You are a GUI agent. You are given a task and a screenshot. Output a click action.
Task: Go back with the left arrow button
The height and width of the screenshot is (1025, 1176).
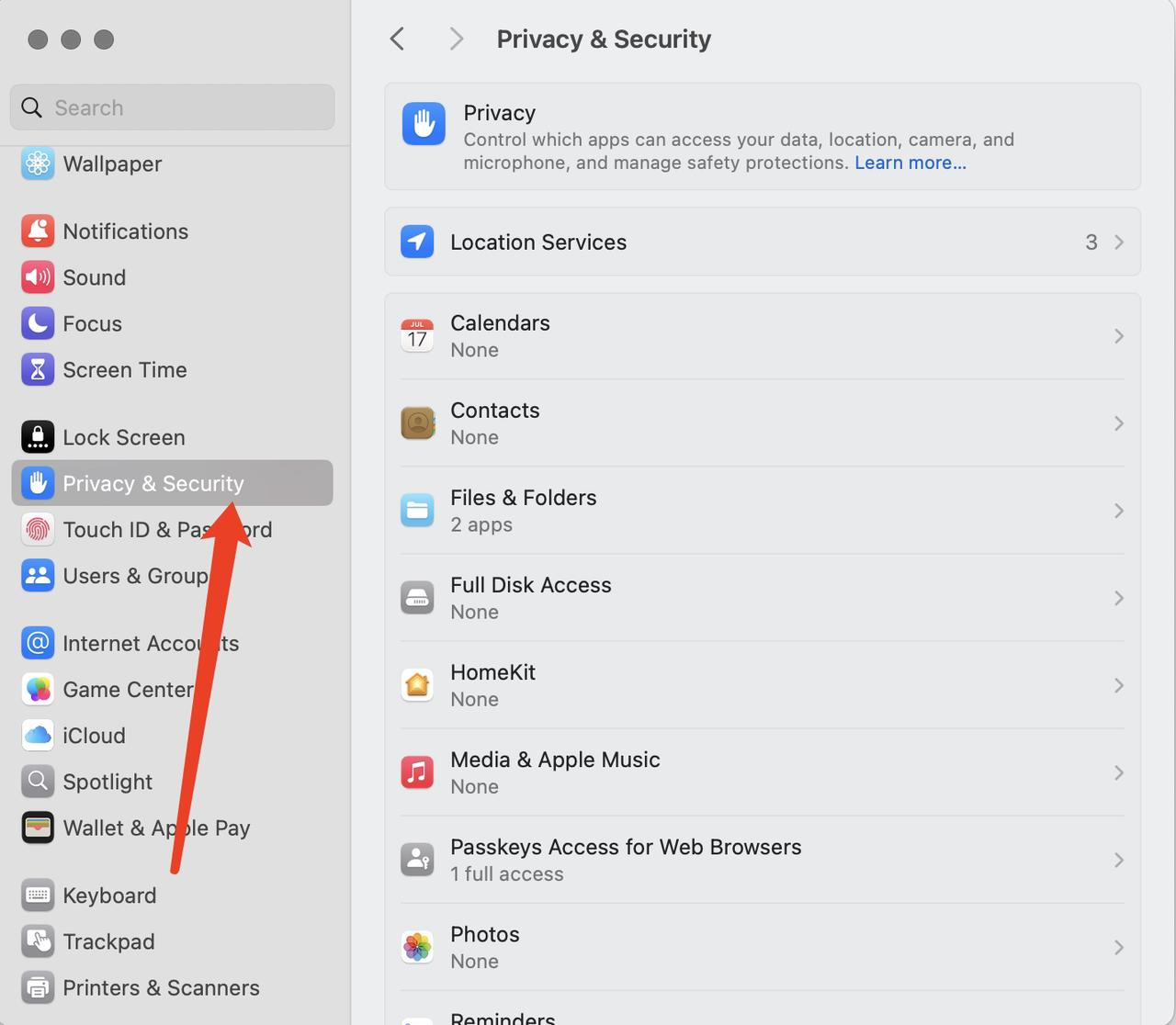[x=397, y=39]
